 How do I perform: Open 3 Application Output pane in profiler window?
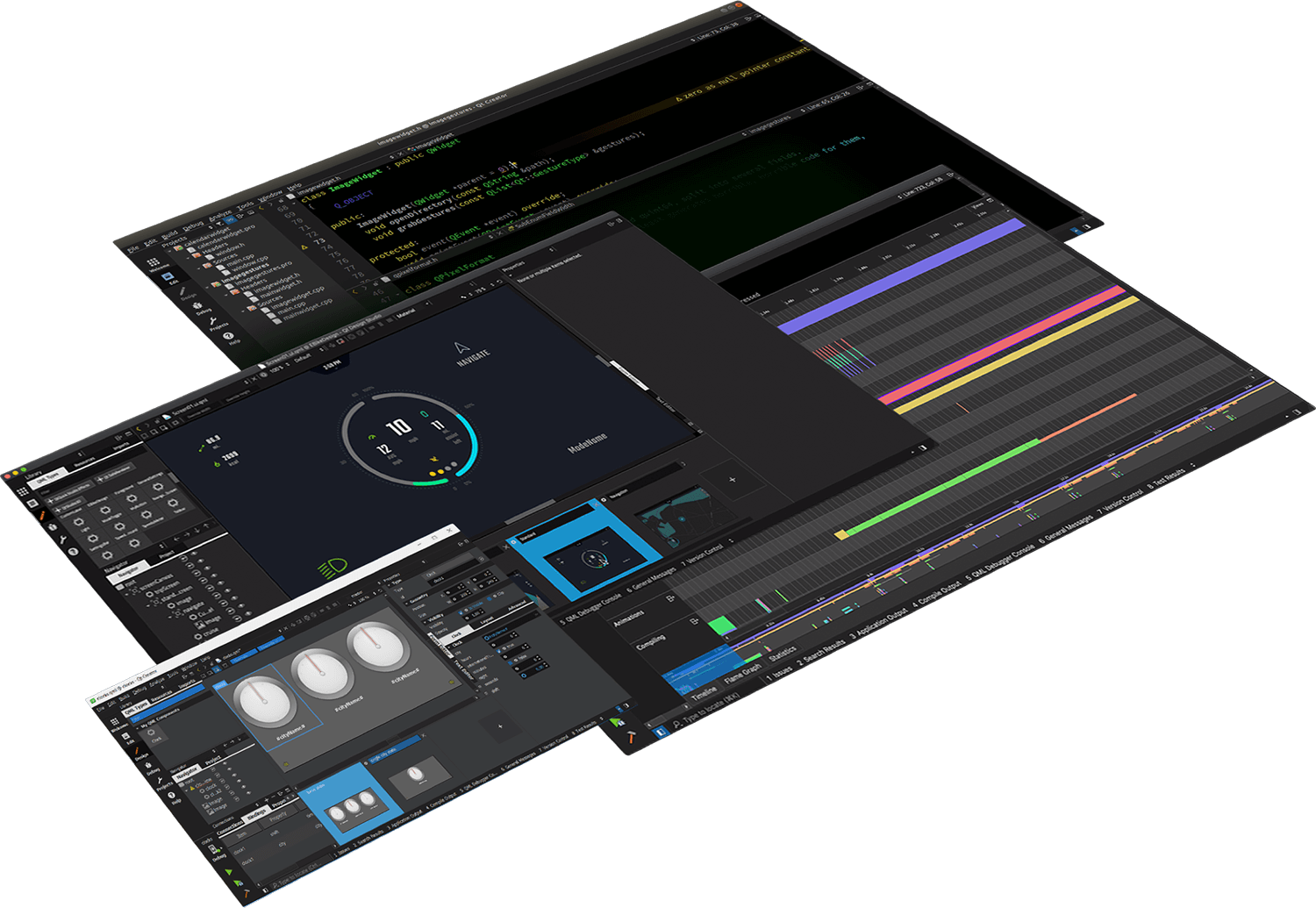[x=880, y=620]
